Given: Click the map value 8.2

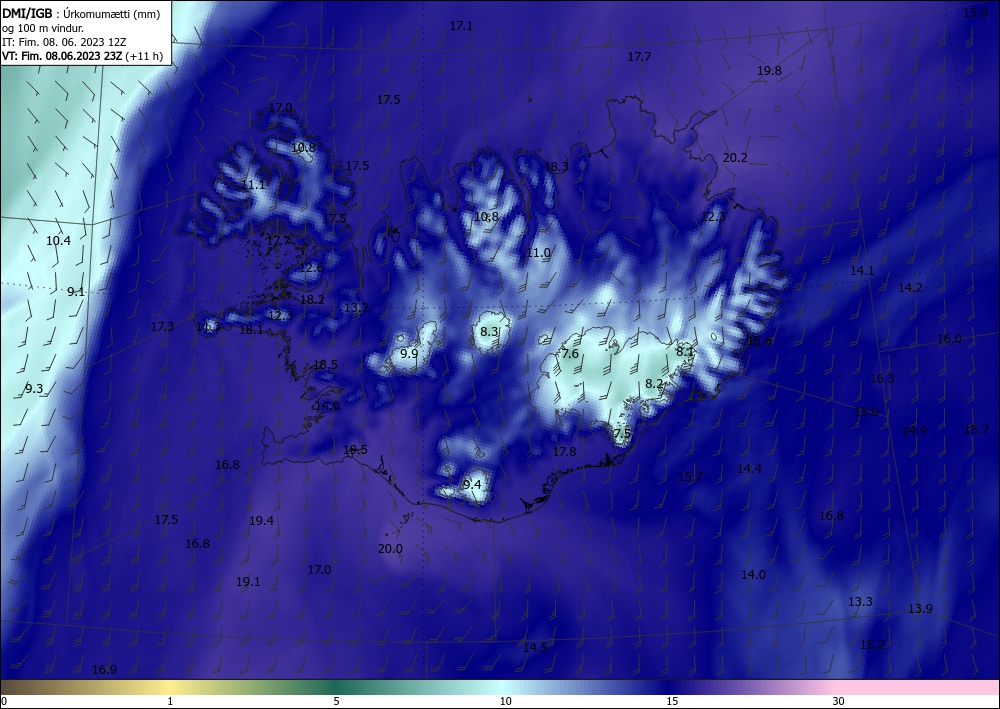Looking at the screenshot, I should (x=654, y=384).
